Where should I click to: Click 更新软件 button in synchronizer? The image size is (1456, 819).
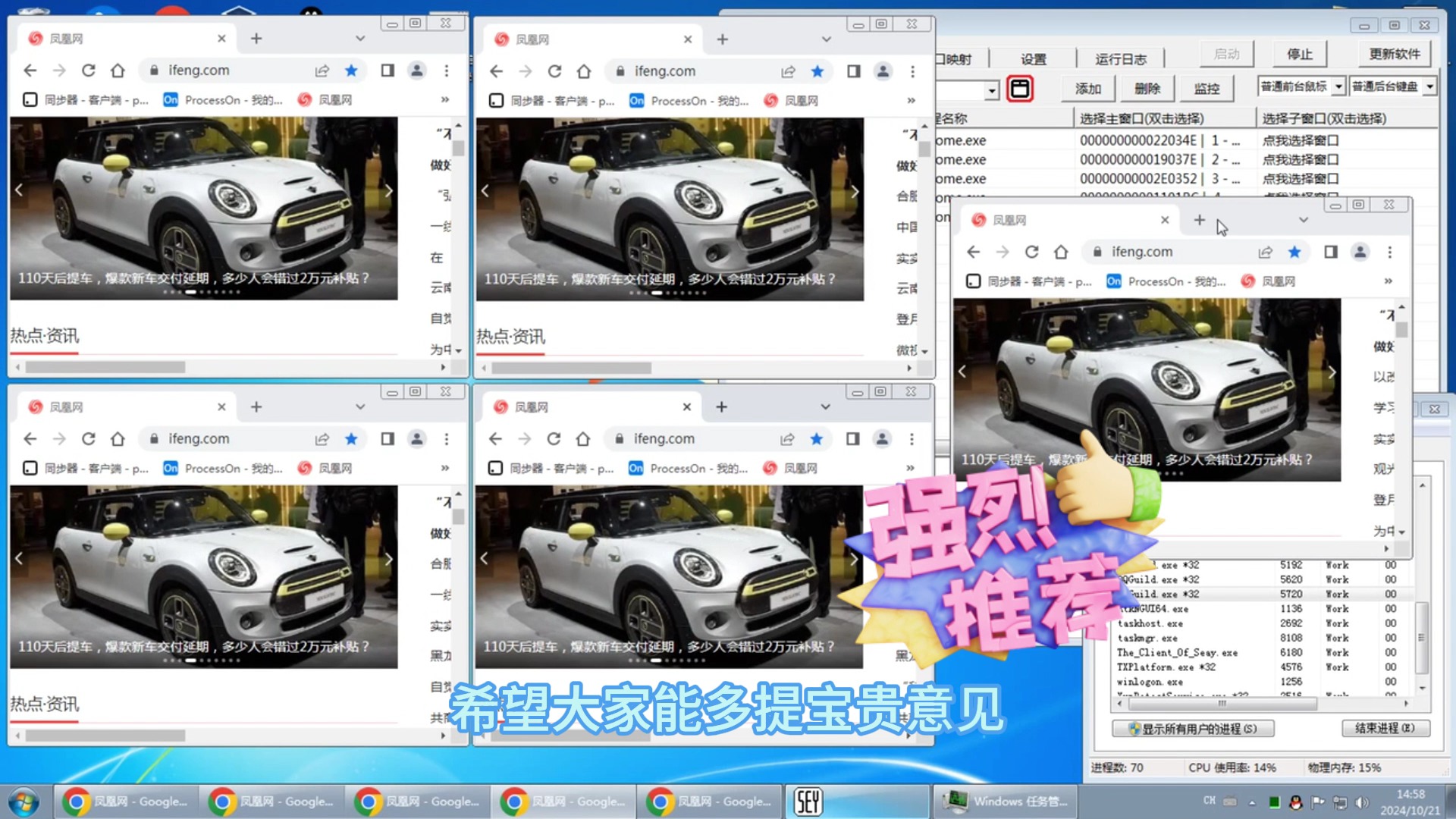tap(1395, 54)
